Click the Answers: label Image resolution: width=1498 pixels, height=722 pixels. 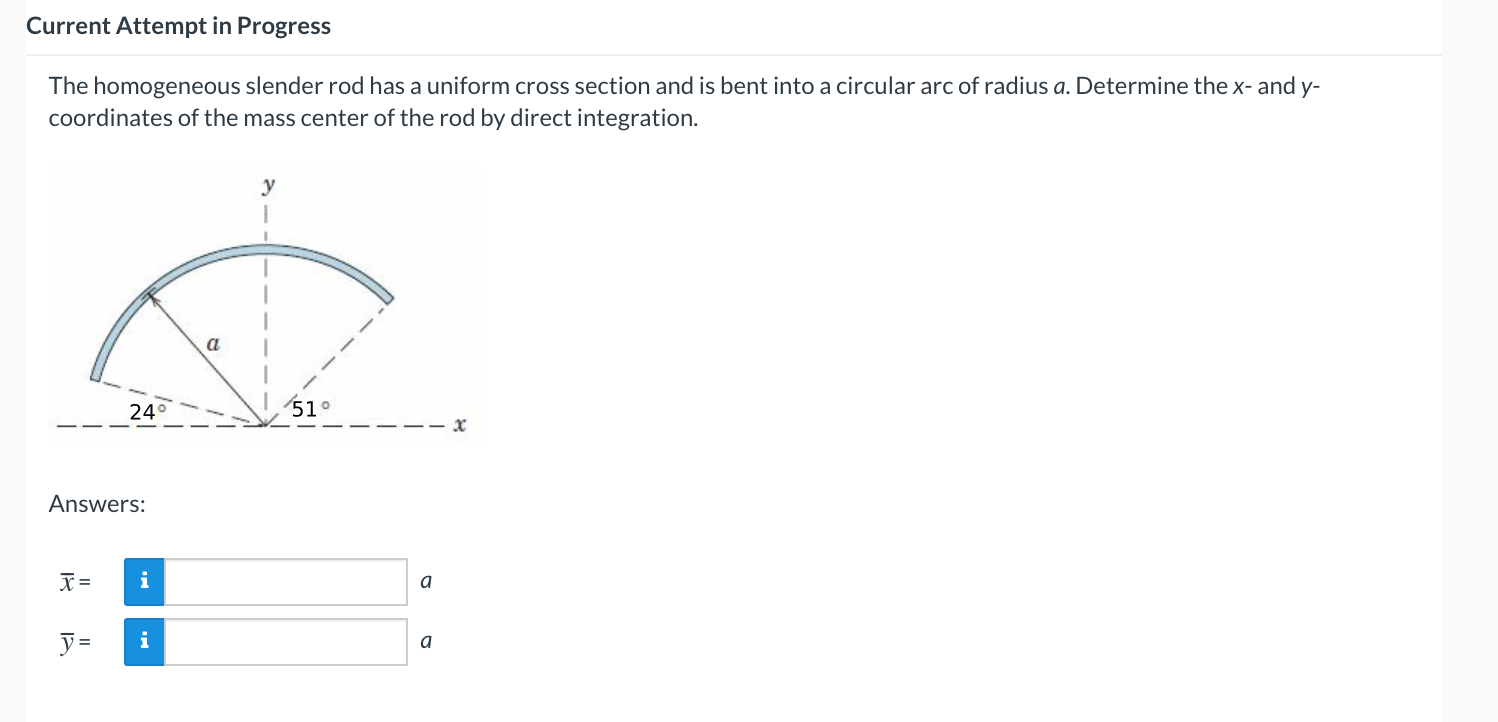tap(97, 504)
